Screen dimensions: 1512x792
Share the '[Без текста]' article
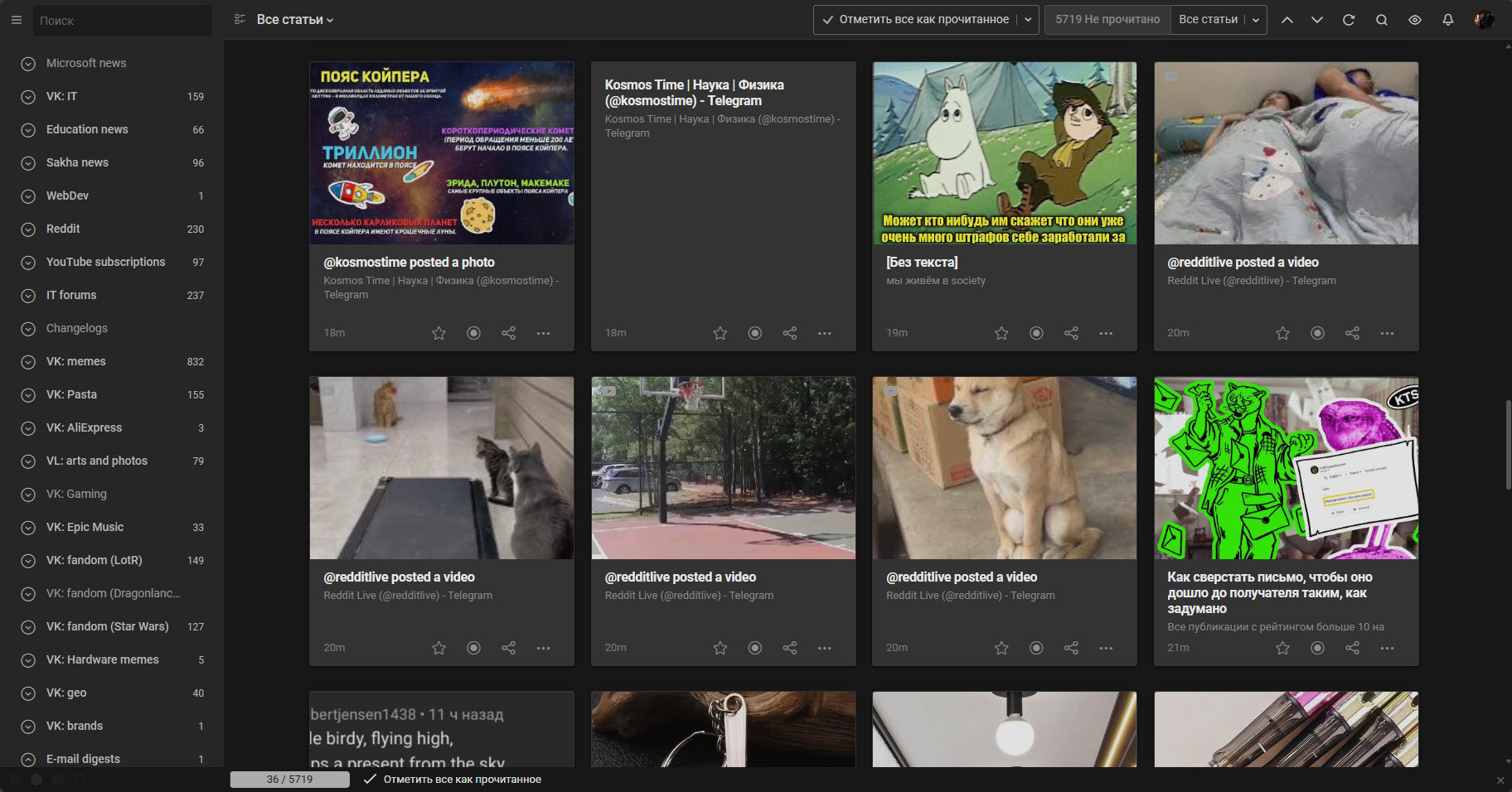1072,333
